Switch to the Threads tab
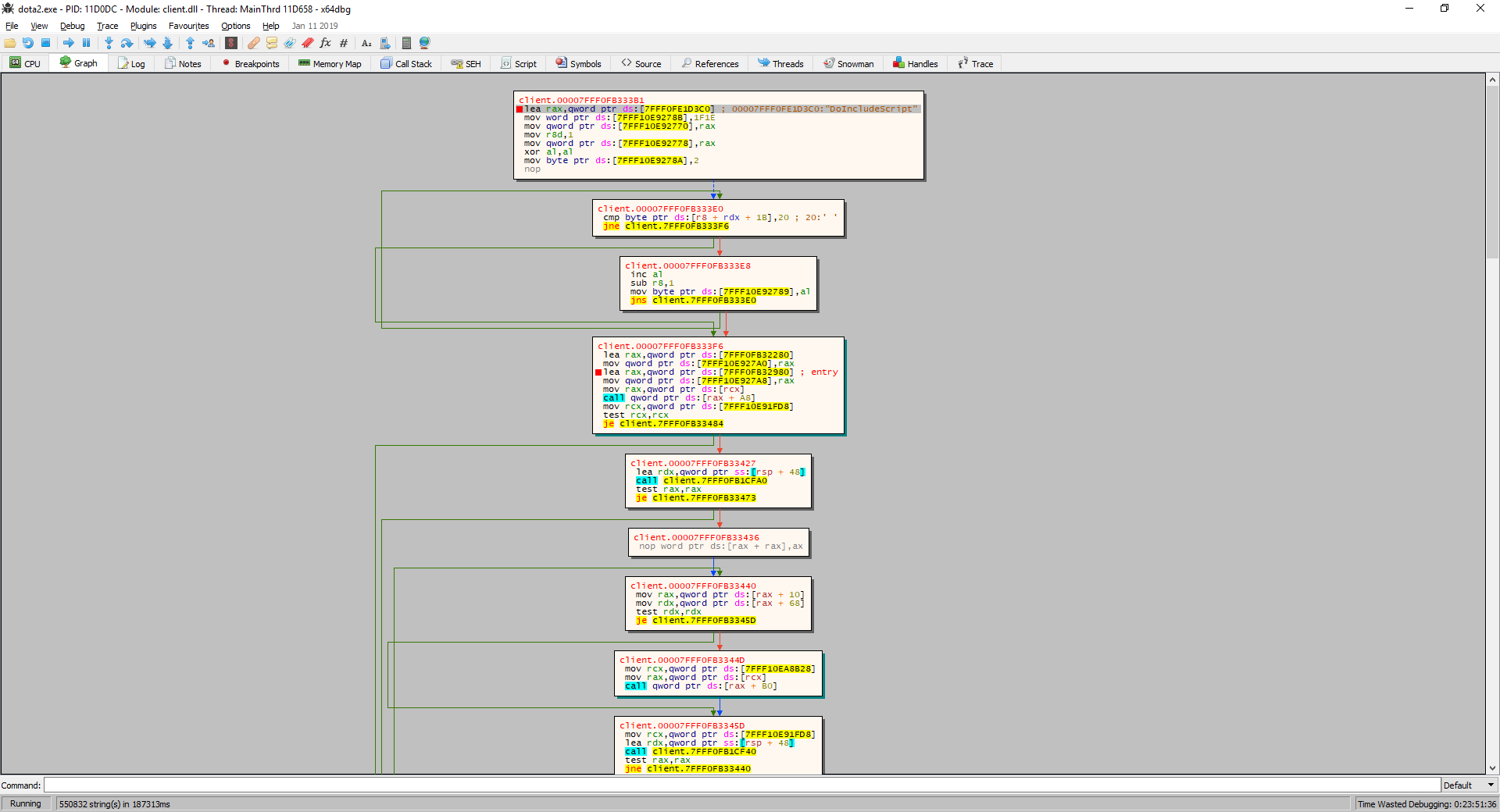 click(780, 63)
